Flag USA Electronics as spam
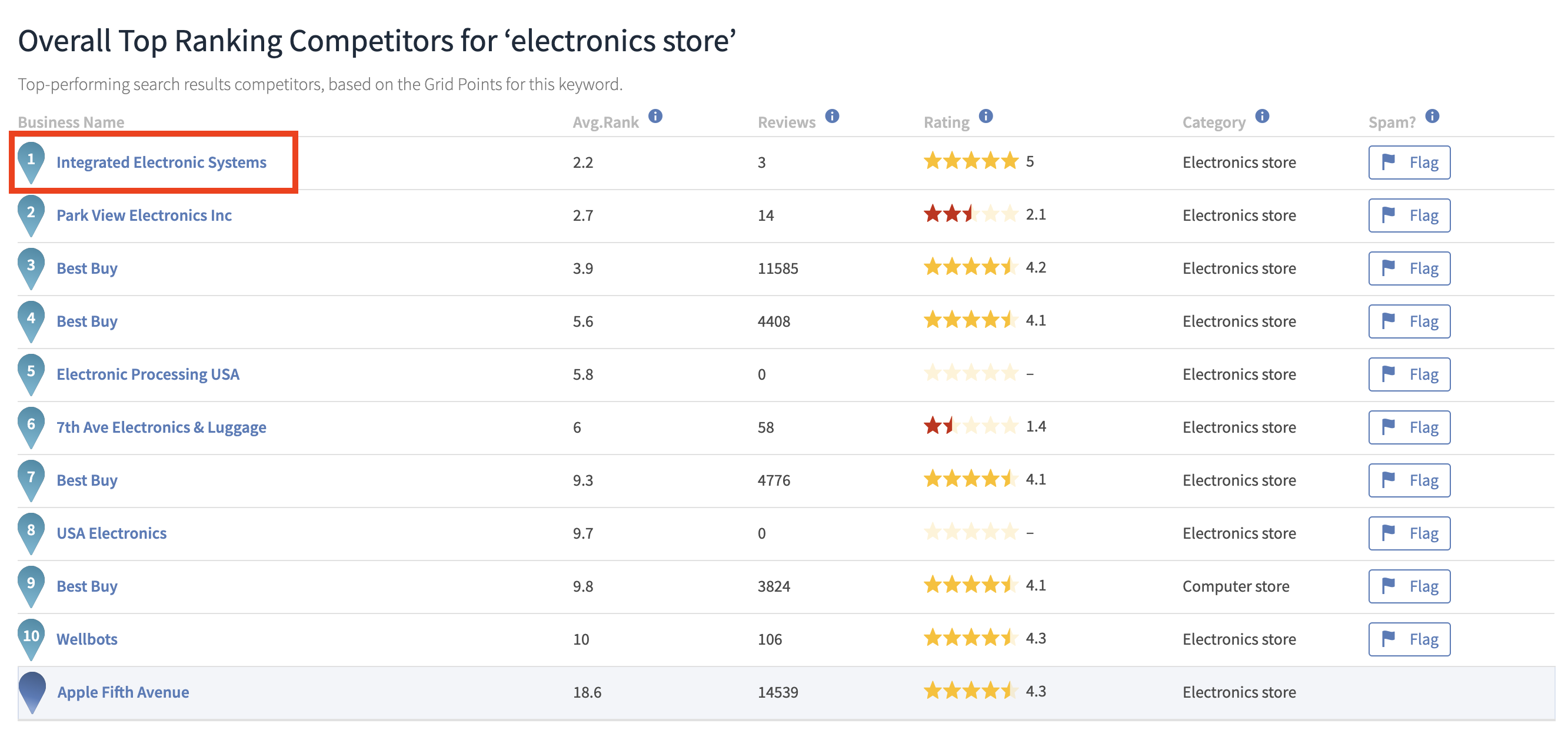This screenshot has height=733, width=1568. (1409, 534)
